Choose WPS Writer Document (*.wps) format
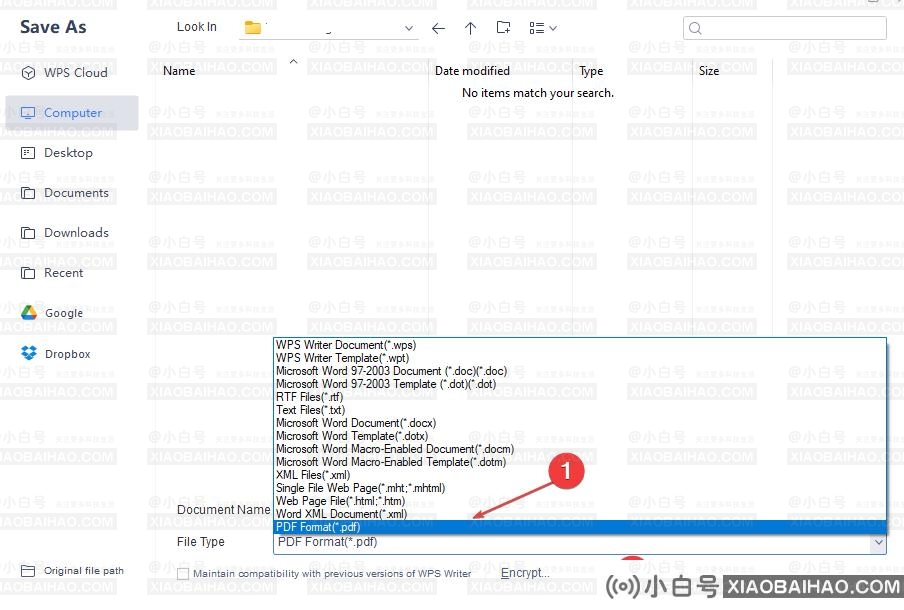Viewport: 904px width, 610px height. tap(579, 345)
